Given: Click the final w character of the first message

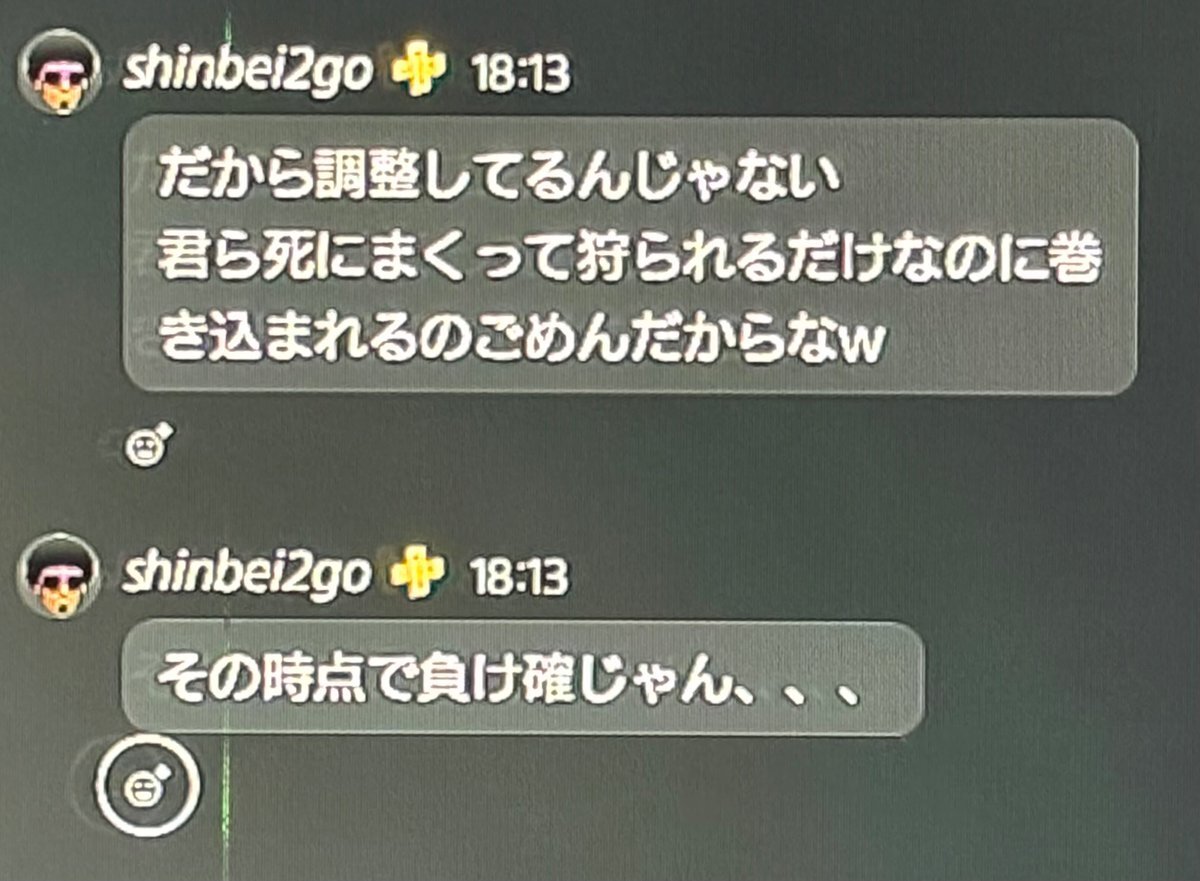Looking at the screenshot, I should click(870, 344).
